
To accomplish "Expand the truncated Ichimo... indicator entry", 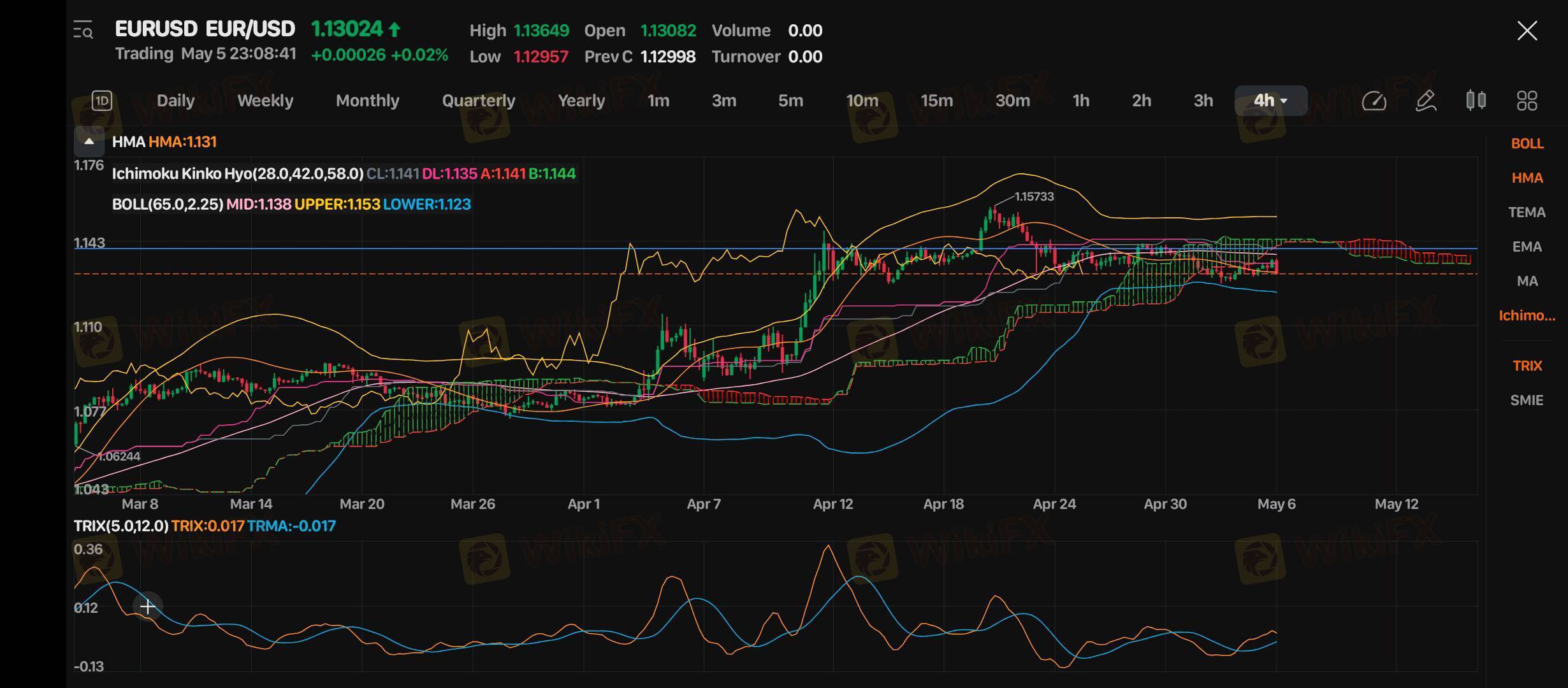I will coord(1527,316).
